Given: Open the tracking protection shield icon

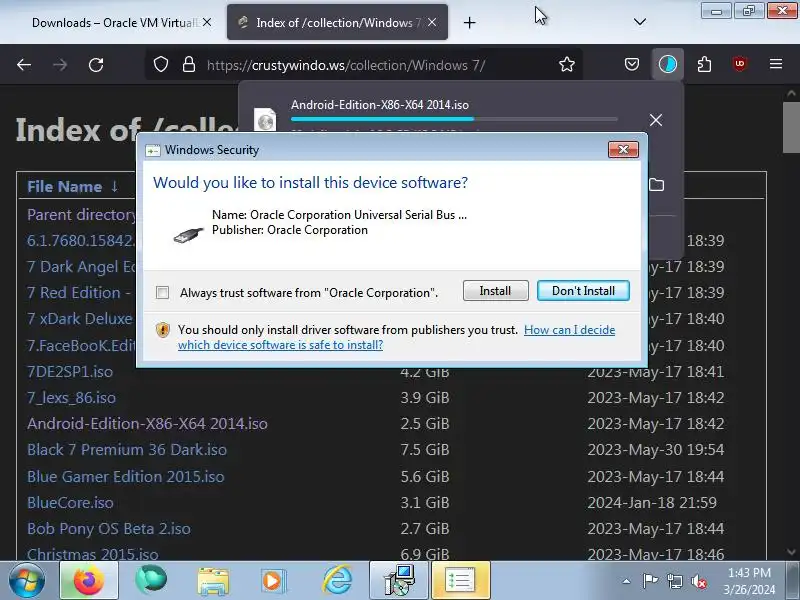Looking at the screenshot, I should 161,65.
